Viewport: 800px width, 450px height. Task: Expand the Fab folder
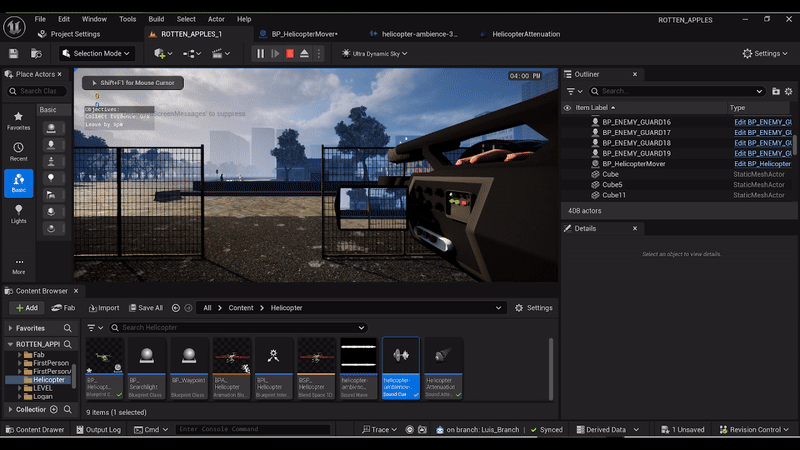(19, 355)
